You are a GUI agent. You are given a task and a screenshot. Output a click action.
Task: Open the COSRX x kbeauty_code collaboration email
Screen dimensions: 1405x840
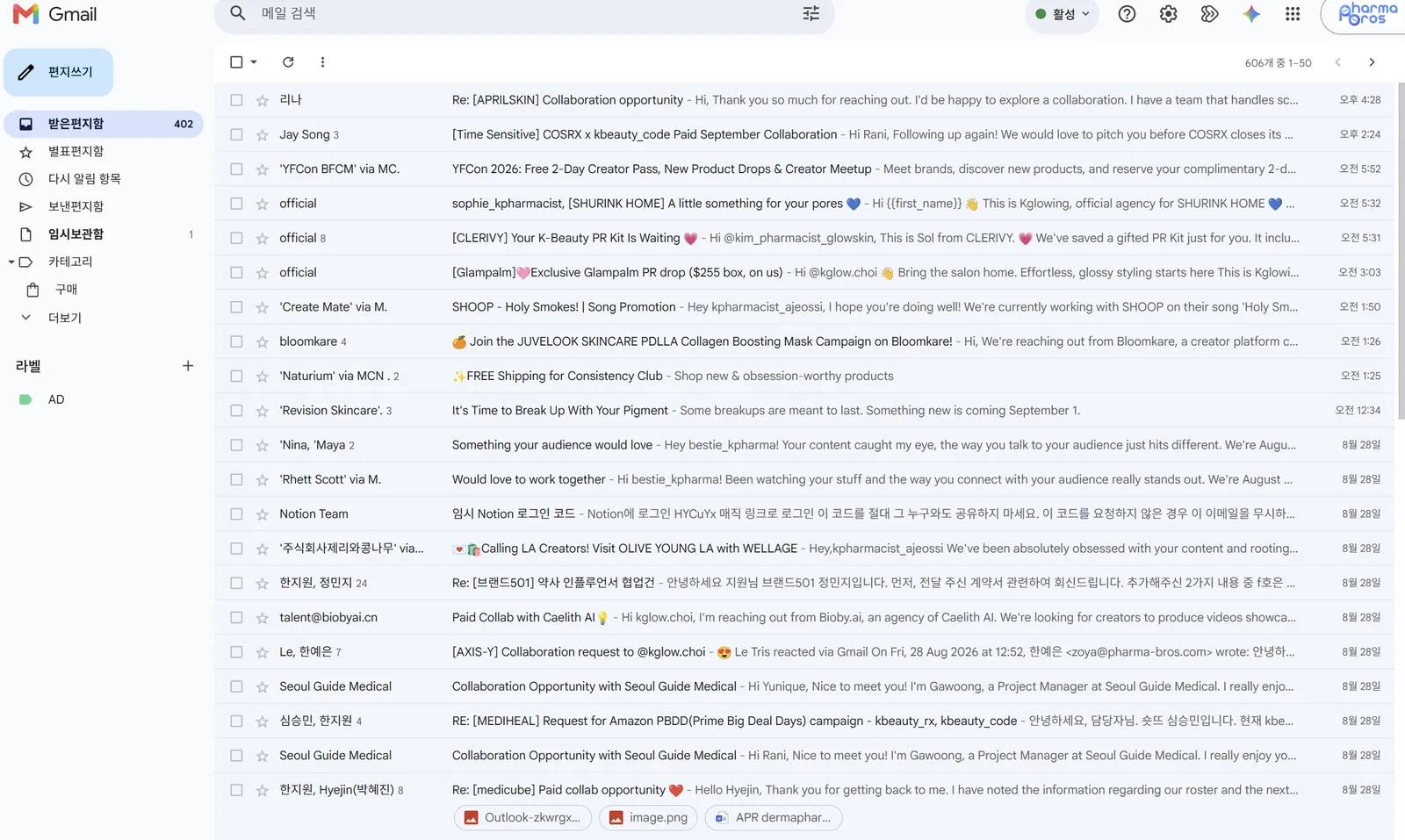click(x=803, y=134)
